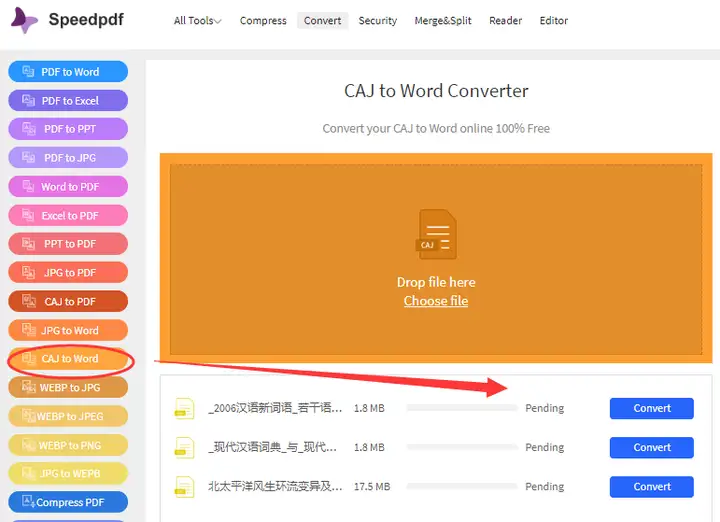Click the file icon for 北太平洋风生环流

click(x=184, y=487)
